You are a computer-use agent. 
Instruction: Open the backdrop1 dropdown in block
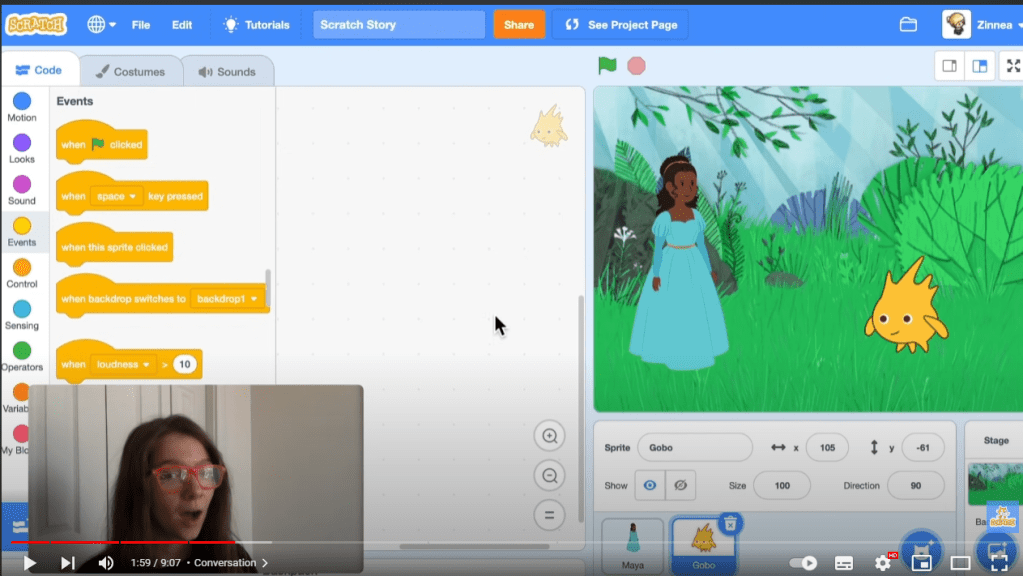point(227,299)
